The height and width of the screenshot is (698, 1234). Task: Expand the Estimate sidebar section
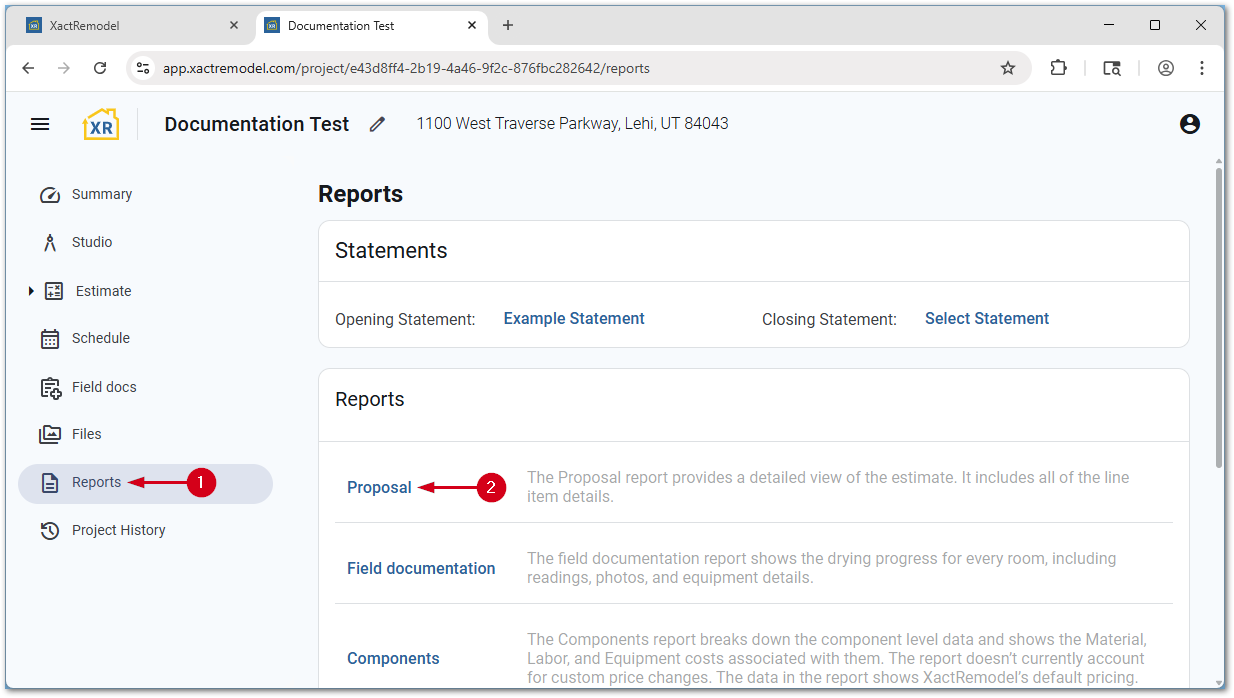click(x=31, y=291)
